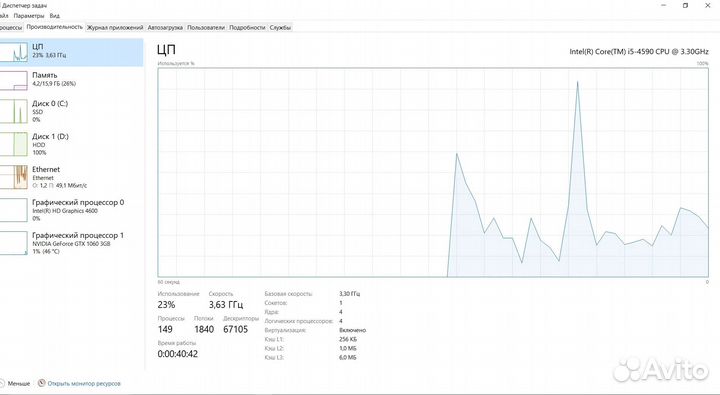
Task: Select the ЦП mini graph thumbnail
Action: click(13, 52)
